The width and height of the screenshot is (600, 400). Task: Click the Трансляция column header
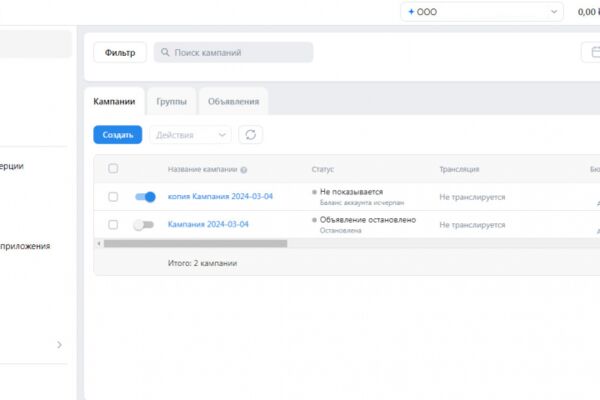point(459,169)
